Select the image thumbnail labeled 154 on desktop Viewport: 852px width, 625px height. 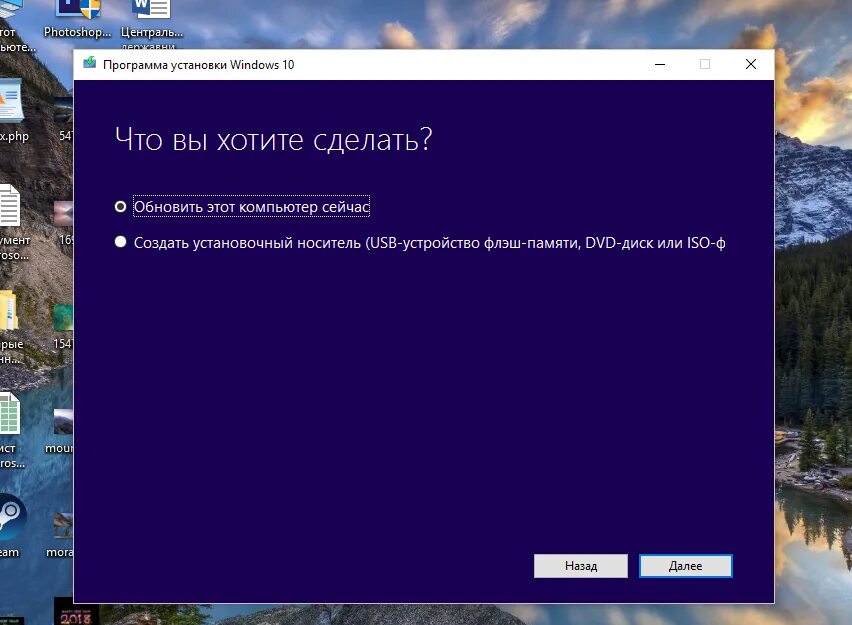pyautogui.click(x=63, y=317)
